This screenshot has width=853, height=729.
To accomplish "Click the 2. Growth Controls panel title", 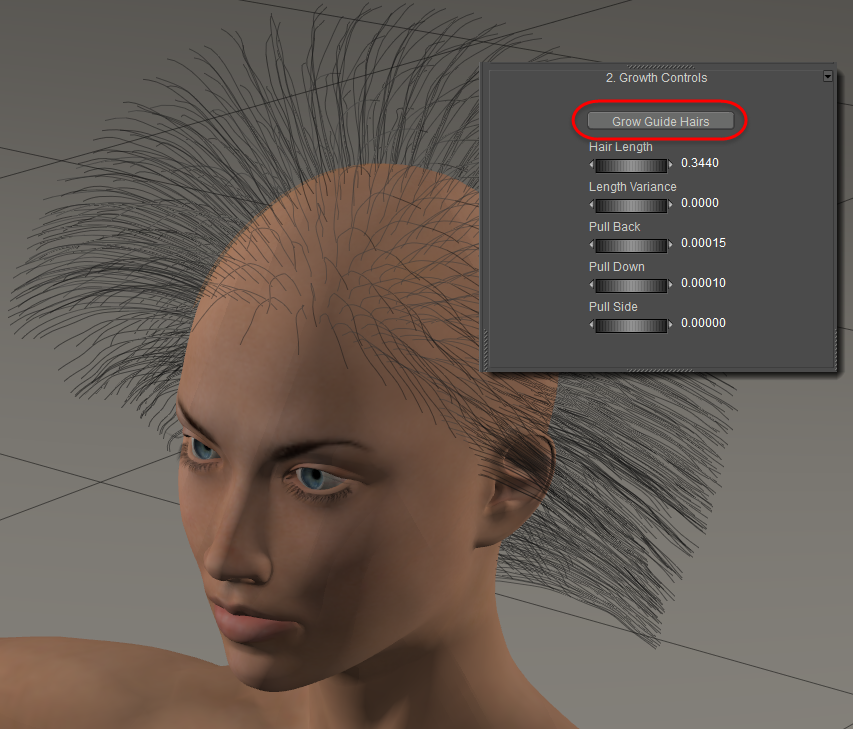I will 656,77.
